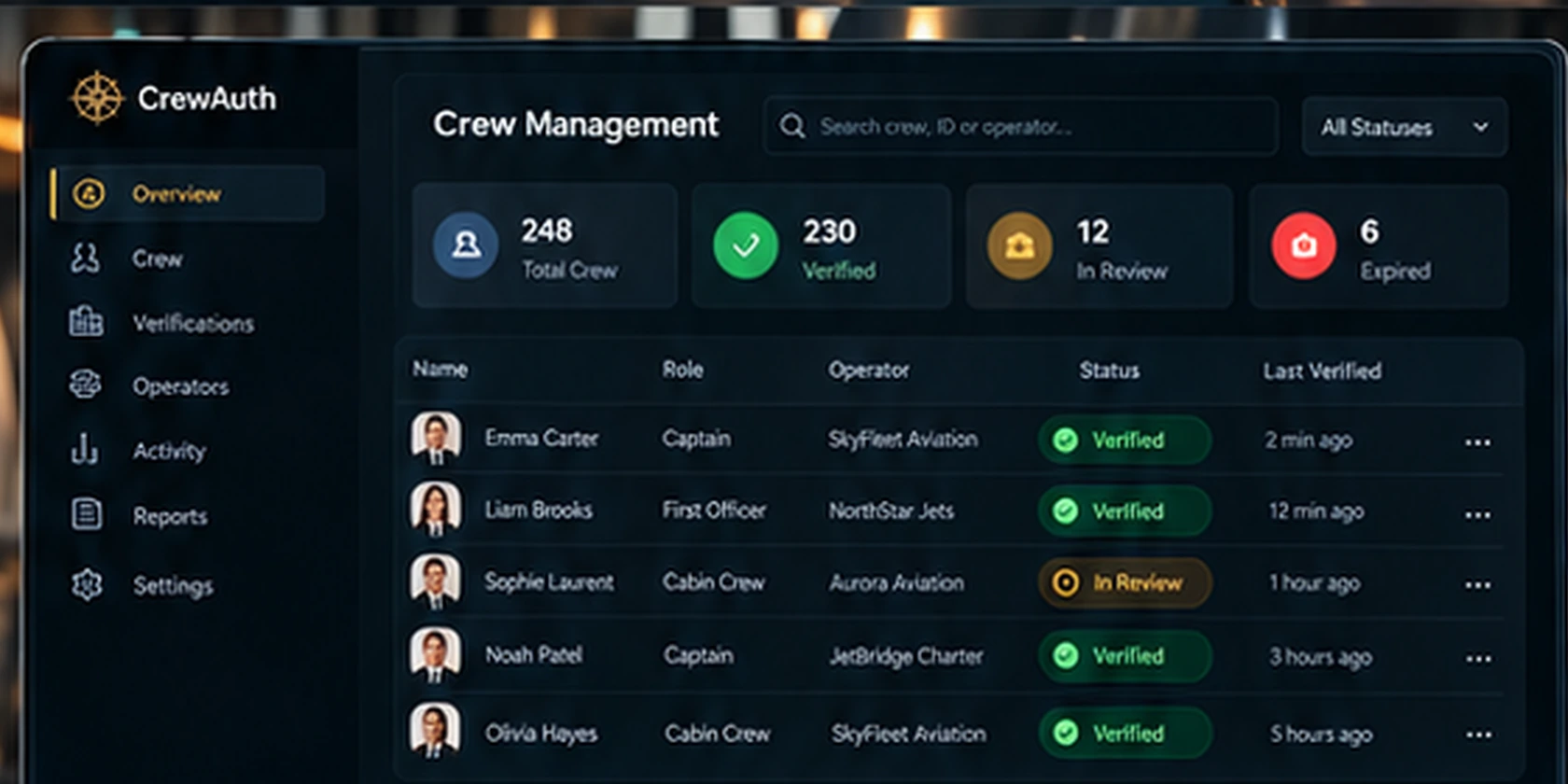Click the green Verified checkmark icon
This screenshot has width=1568, height=784.
pyautogui.click(x=746, y=246)
